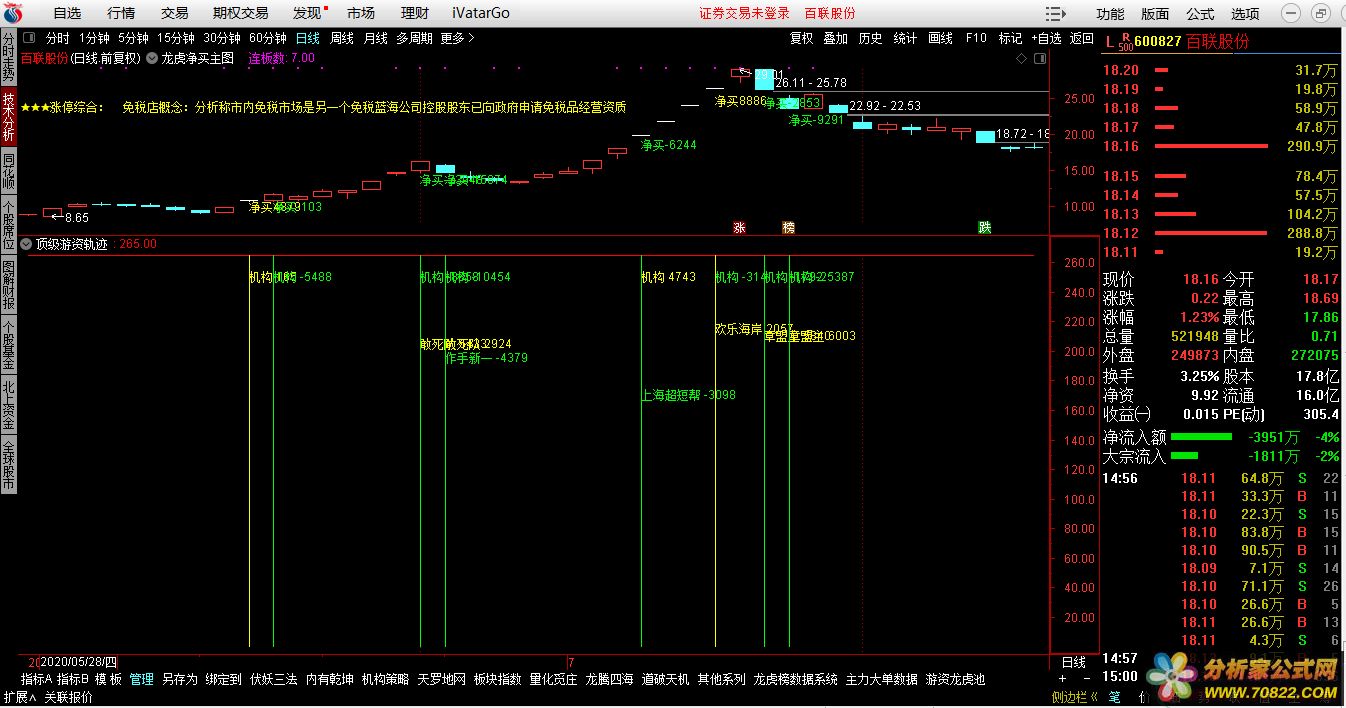Select 技术分析 left sidebar tab
This screenshot has width=1346, height=708.
click(8, 117)
